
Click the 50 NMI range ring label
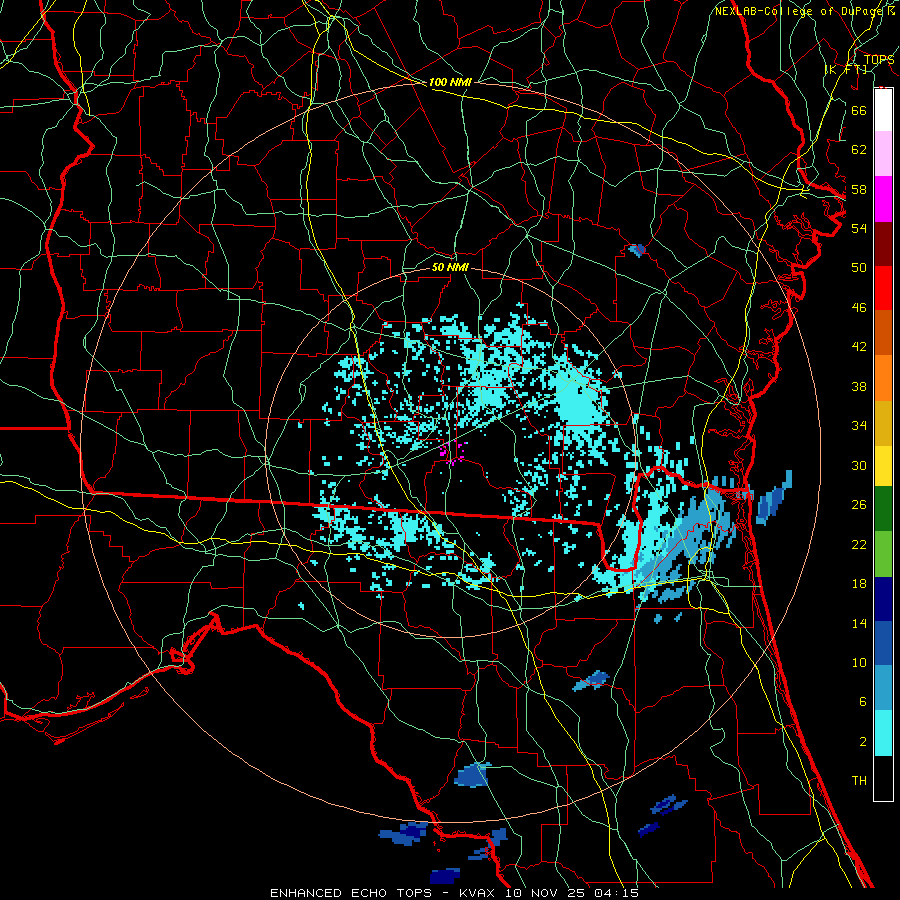pyautogui.click(x=450, y=267)
